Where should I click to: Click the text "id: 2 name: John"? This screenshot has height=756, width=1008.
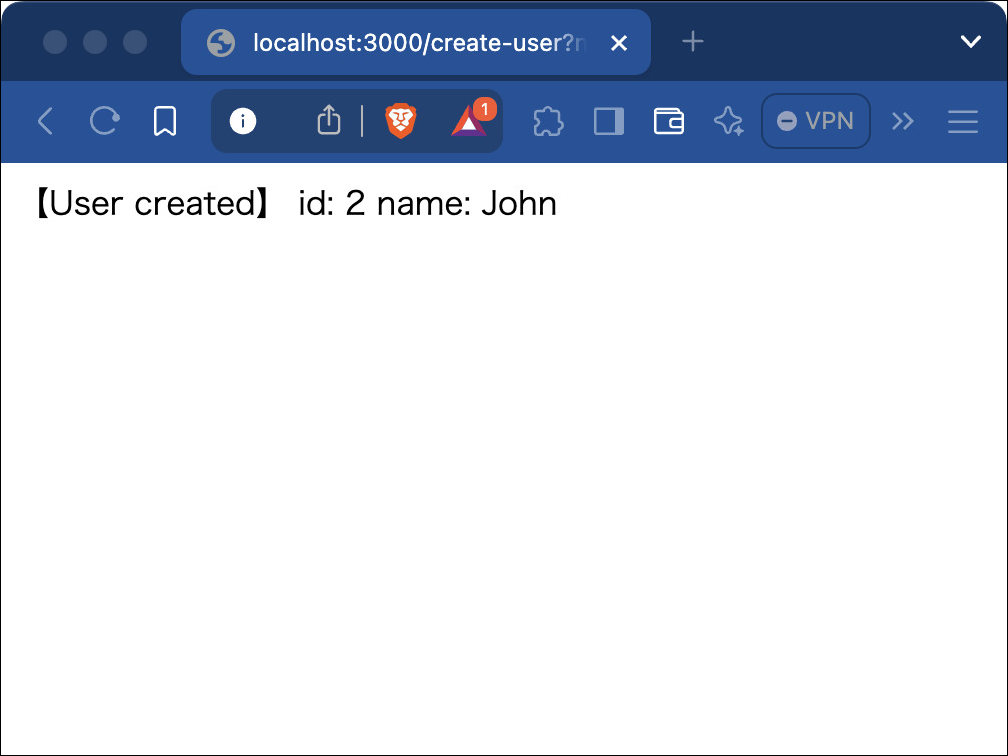click(x=428, y=204)
